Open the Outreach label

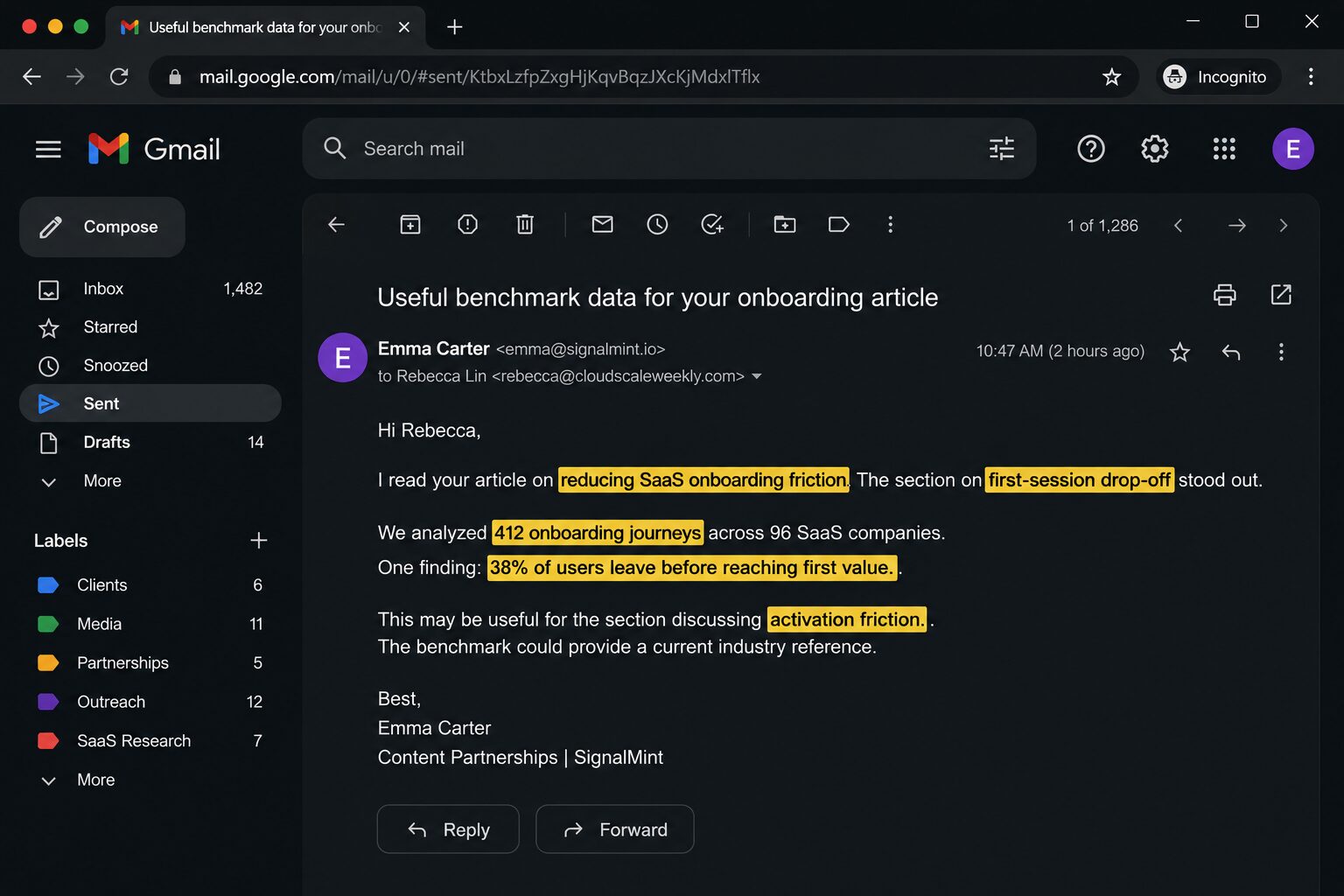coord(149,702)
